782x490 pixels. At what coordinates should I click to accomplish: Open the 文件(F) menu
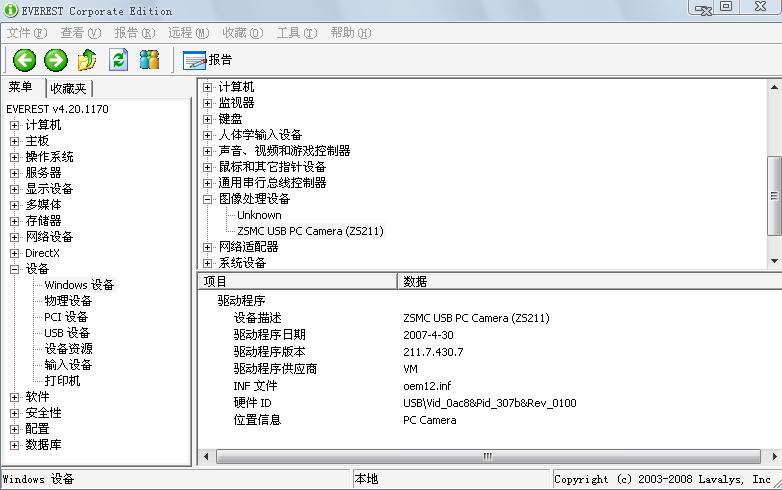pyautogui.click(x=27, y=33)
